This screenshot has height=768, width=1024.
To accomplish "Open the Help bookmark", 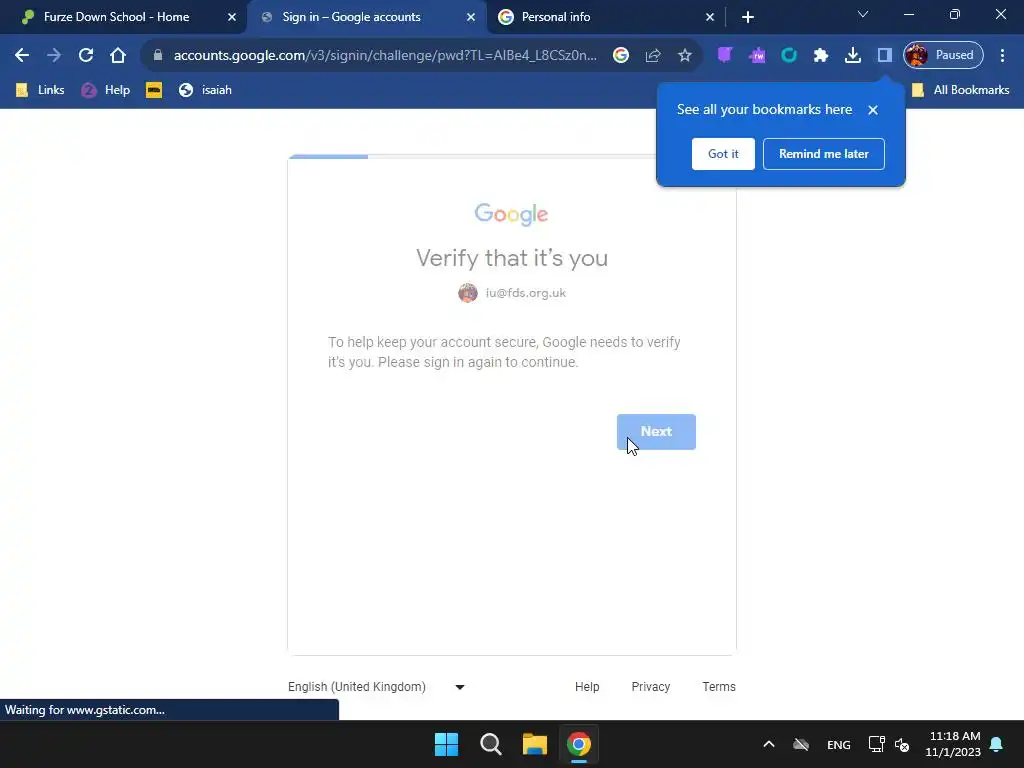I will tap(106, 90).
